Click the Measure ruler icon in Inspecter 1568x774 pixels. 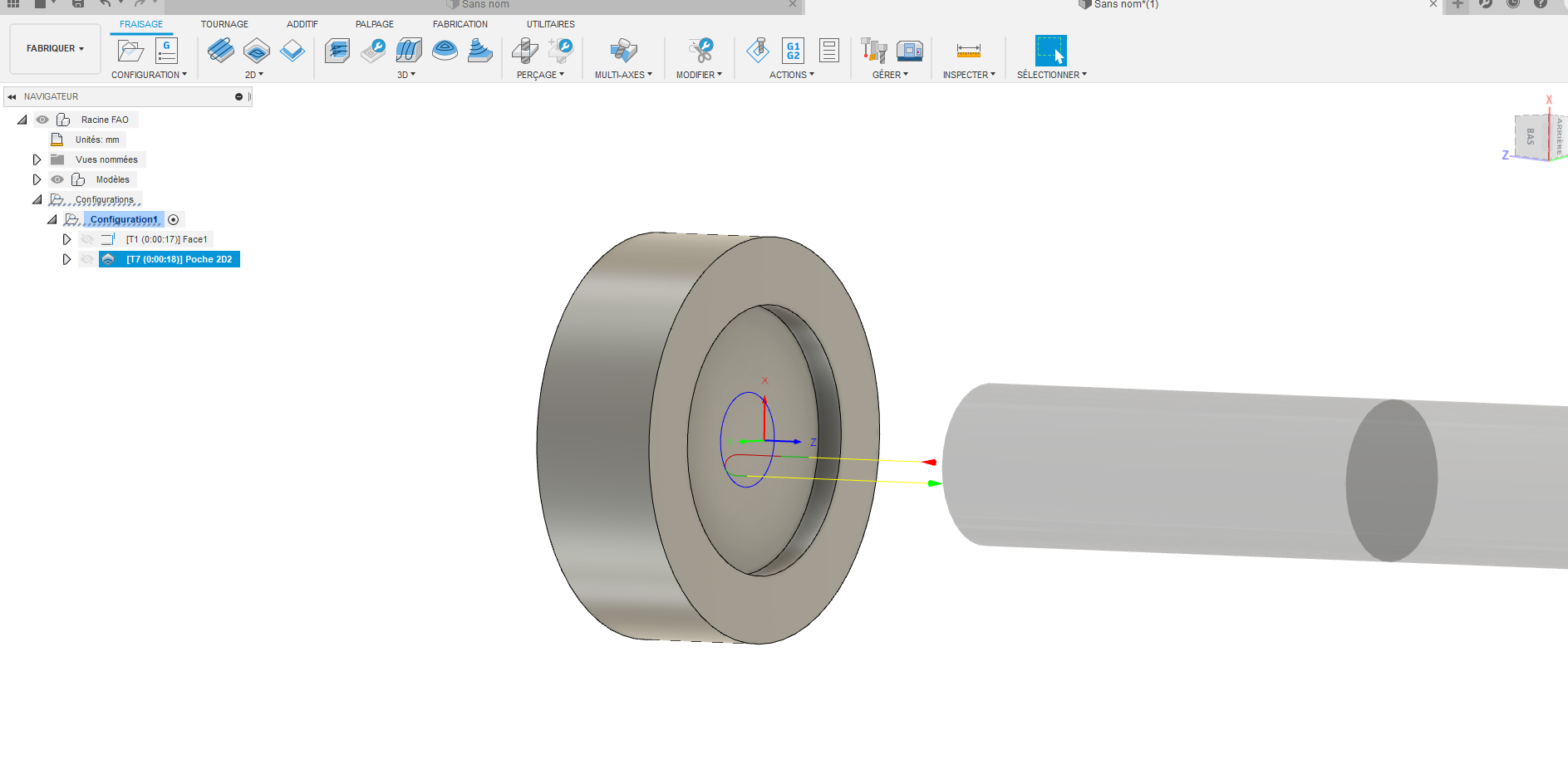tap(969, 51)
